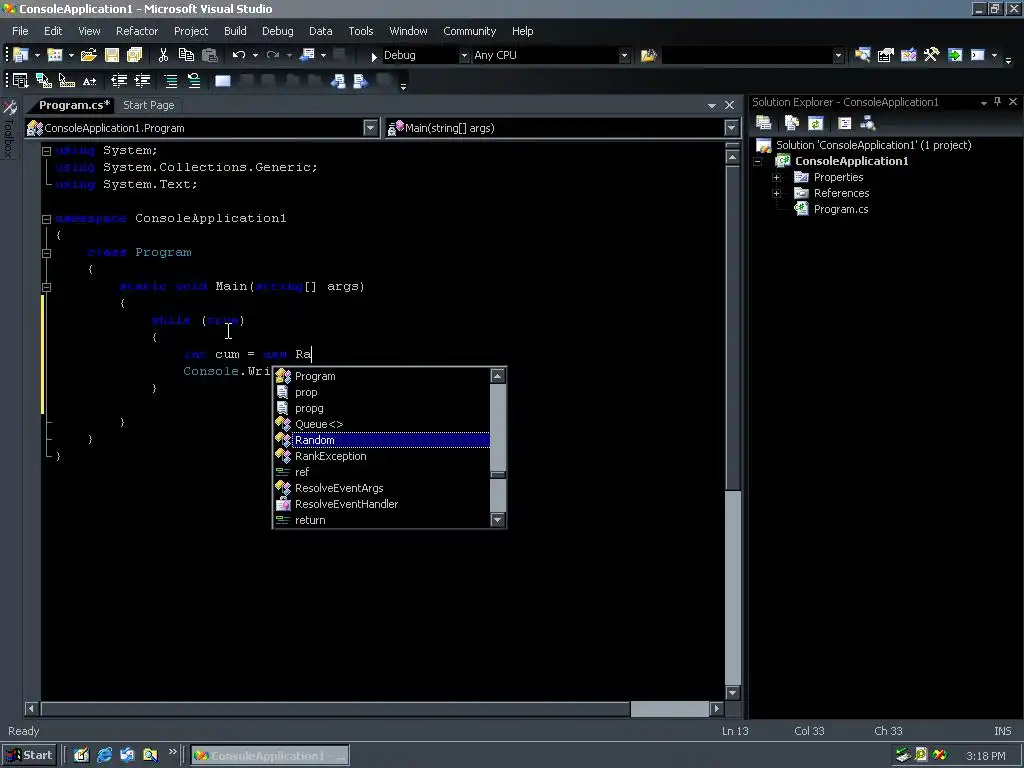Uncomment the selected lines icon
This screenshot has width=1024, height=768.
pyautogui.click(x=194, y=81)
